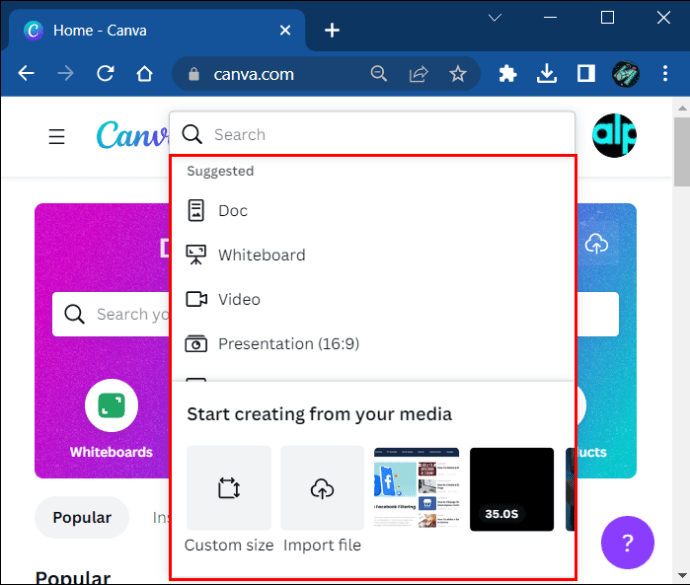Select the Whiteboard suggestion

(372, 255)
